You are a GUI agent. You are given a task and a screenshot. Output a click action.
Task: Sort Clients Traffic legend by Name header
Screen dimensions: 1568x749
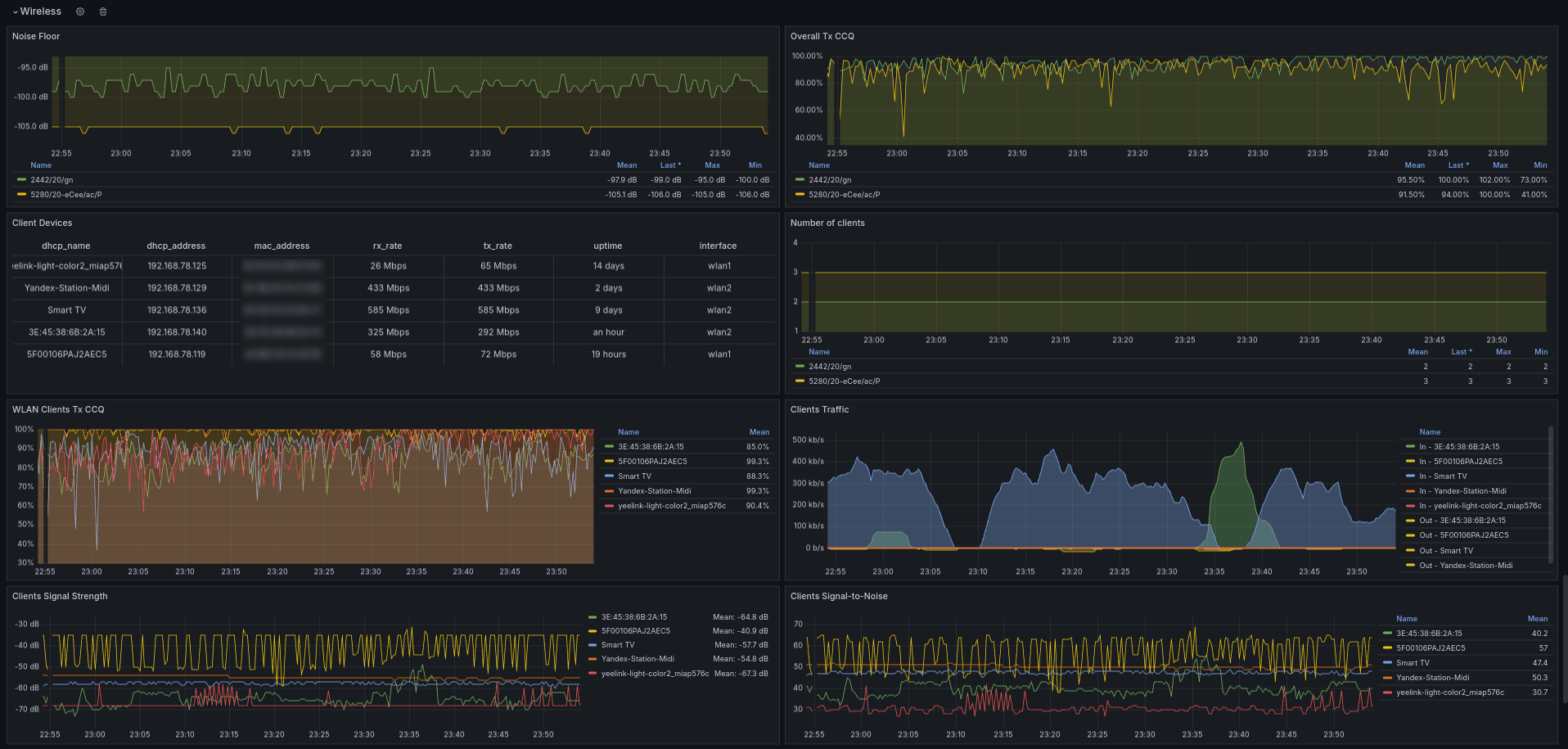click(x=1430, y=432)
